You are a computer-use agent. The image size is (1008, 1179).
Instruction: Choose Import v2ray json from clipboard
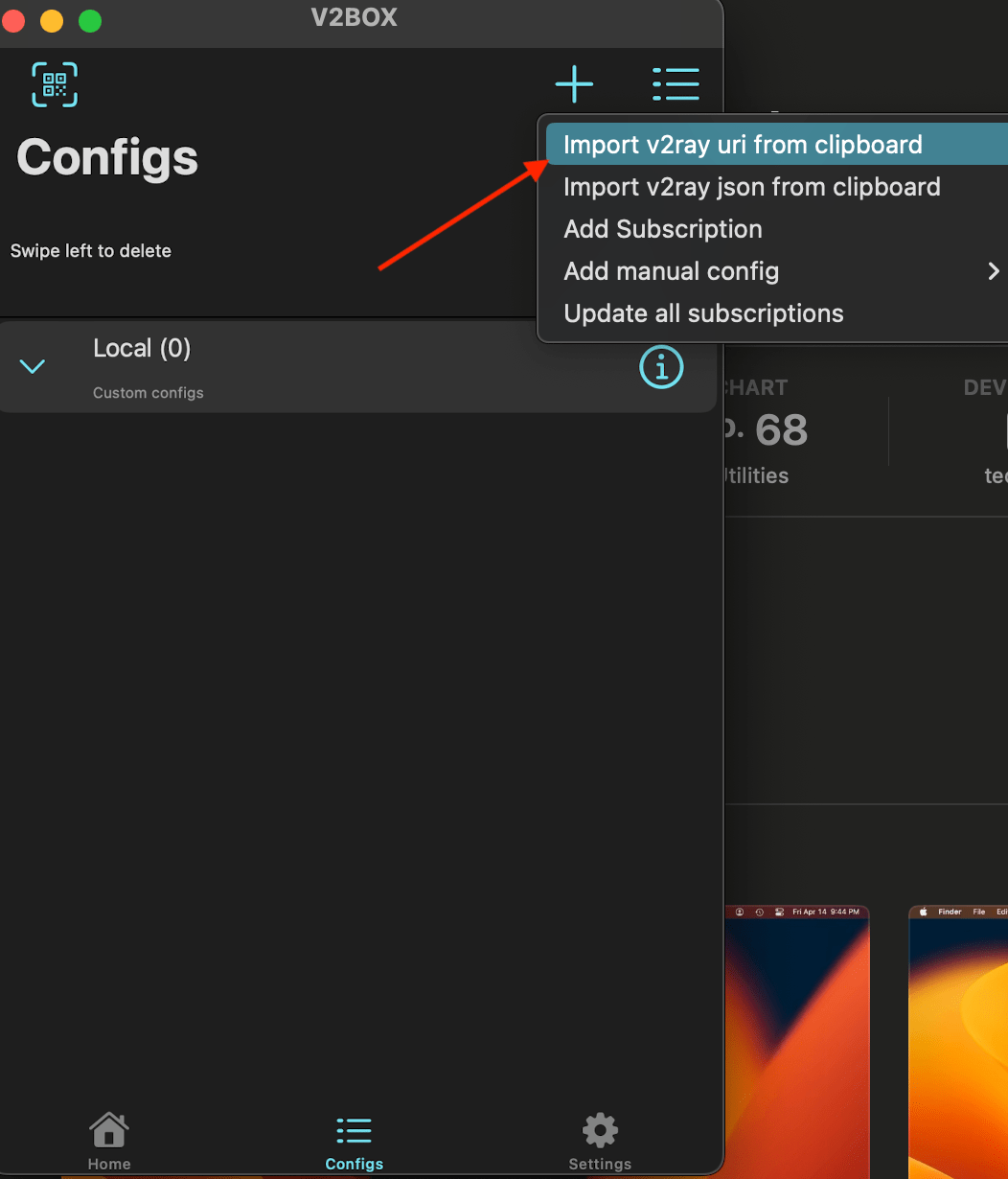pyautogui.click(x=776, y=187)
